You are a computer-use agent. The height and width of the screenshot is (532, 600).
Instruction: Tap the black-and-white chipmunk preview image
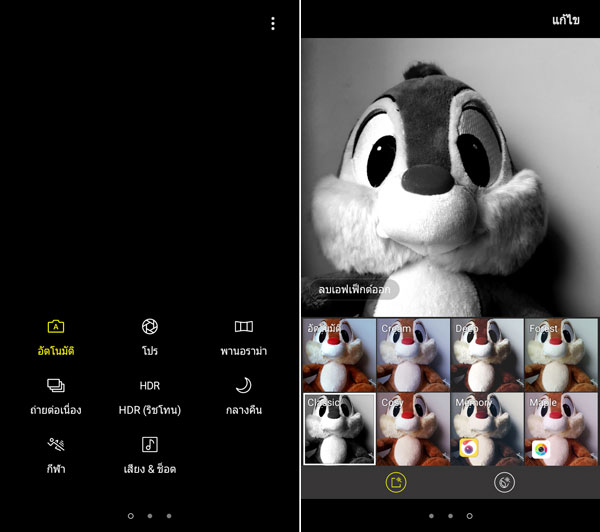coord(450,177)
